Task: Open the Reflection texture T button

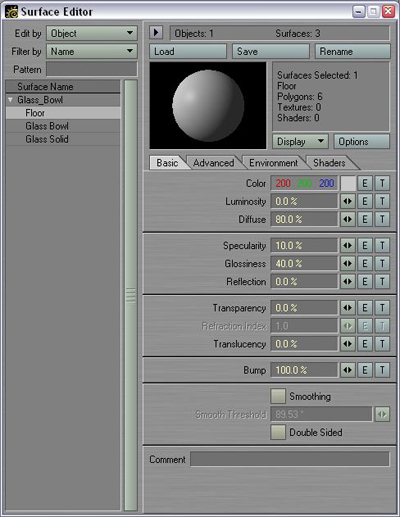Action: tap(382, 282)
